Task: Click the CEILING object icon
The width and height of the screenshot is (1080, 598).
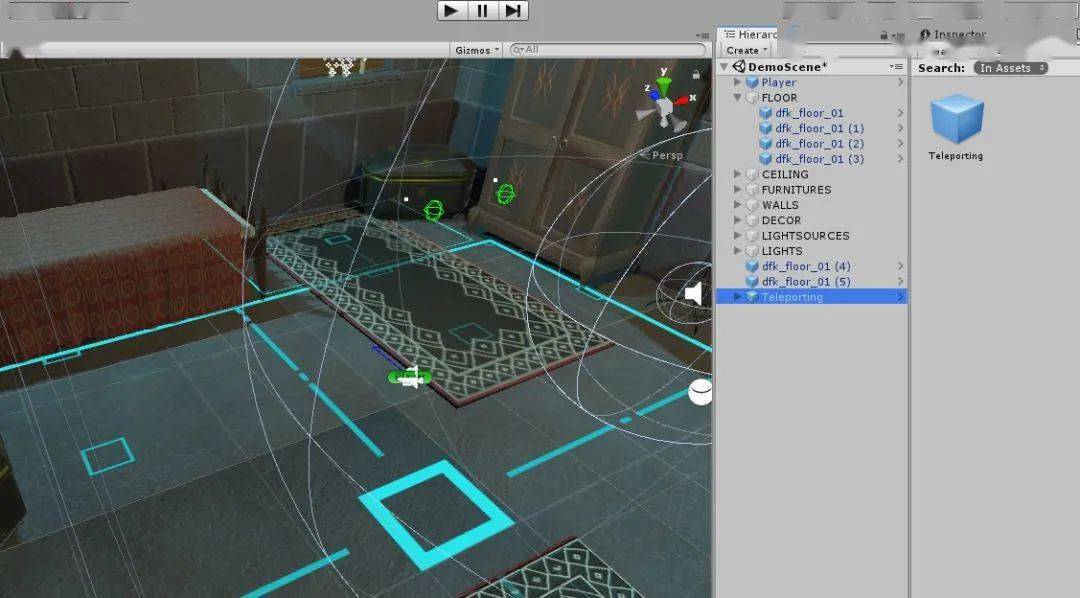Action: click(x=752, y=174)
